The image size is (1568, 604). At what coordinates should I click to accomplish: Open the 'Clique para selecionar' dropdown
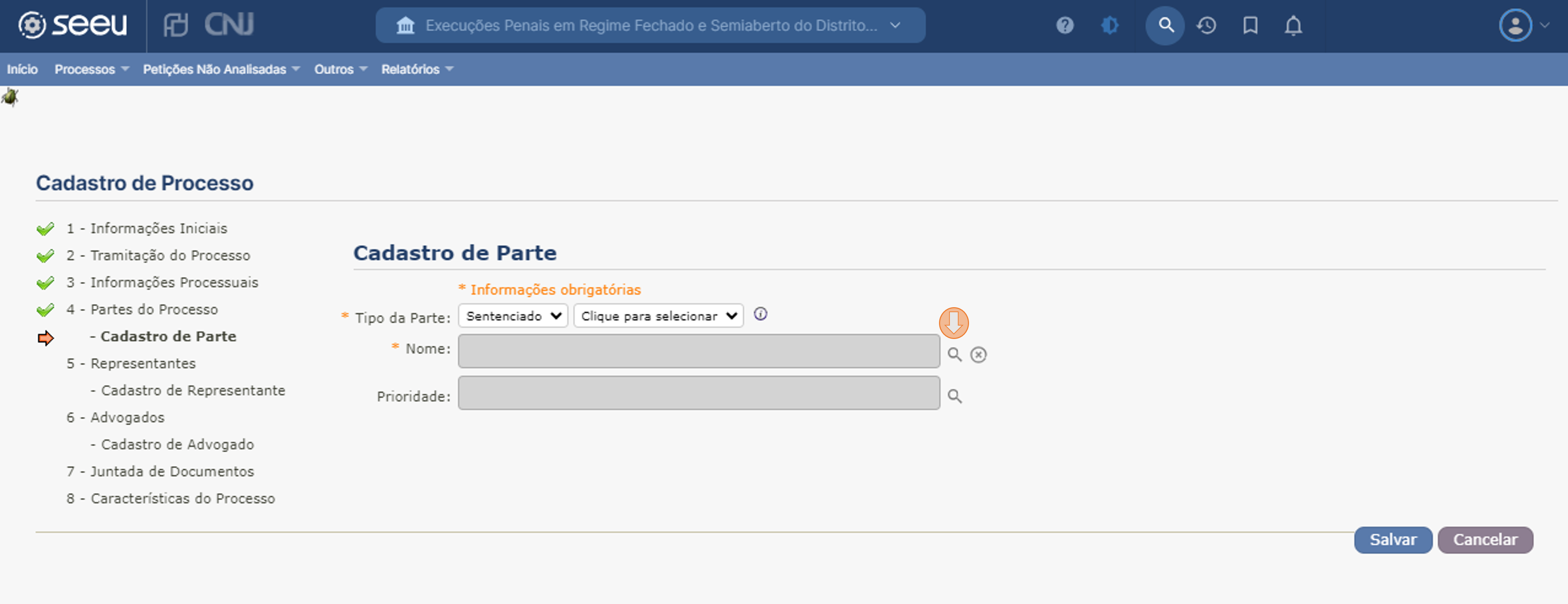(658, 316)
